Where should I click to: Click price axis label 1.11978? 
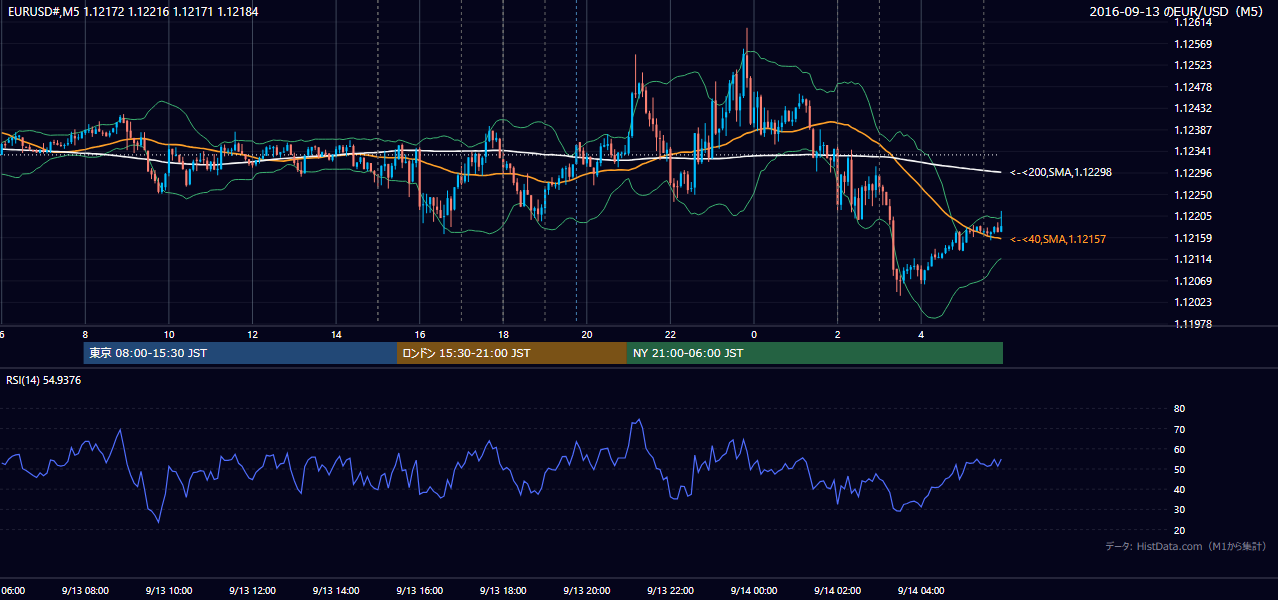point(1194,324)
